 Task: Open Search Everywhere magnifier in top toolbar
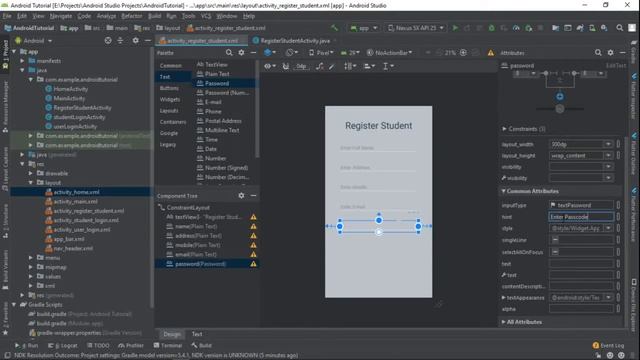click(620, 28)
